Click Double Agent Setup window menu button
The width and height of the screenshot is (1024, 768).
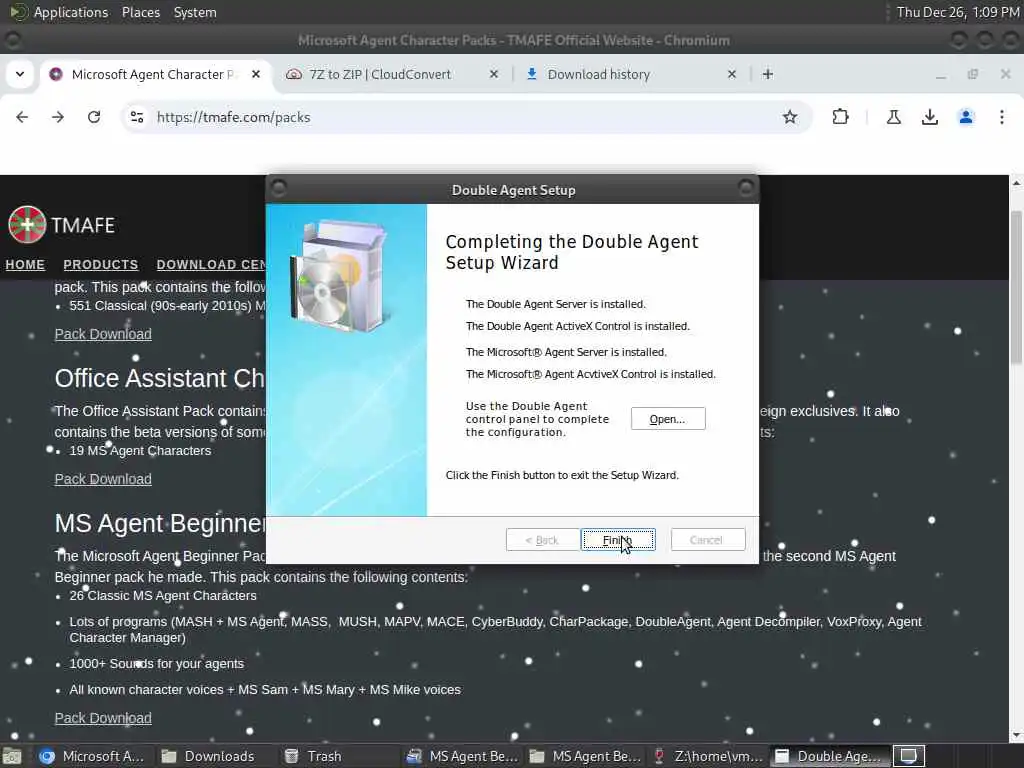pos(278,188)
